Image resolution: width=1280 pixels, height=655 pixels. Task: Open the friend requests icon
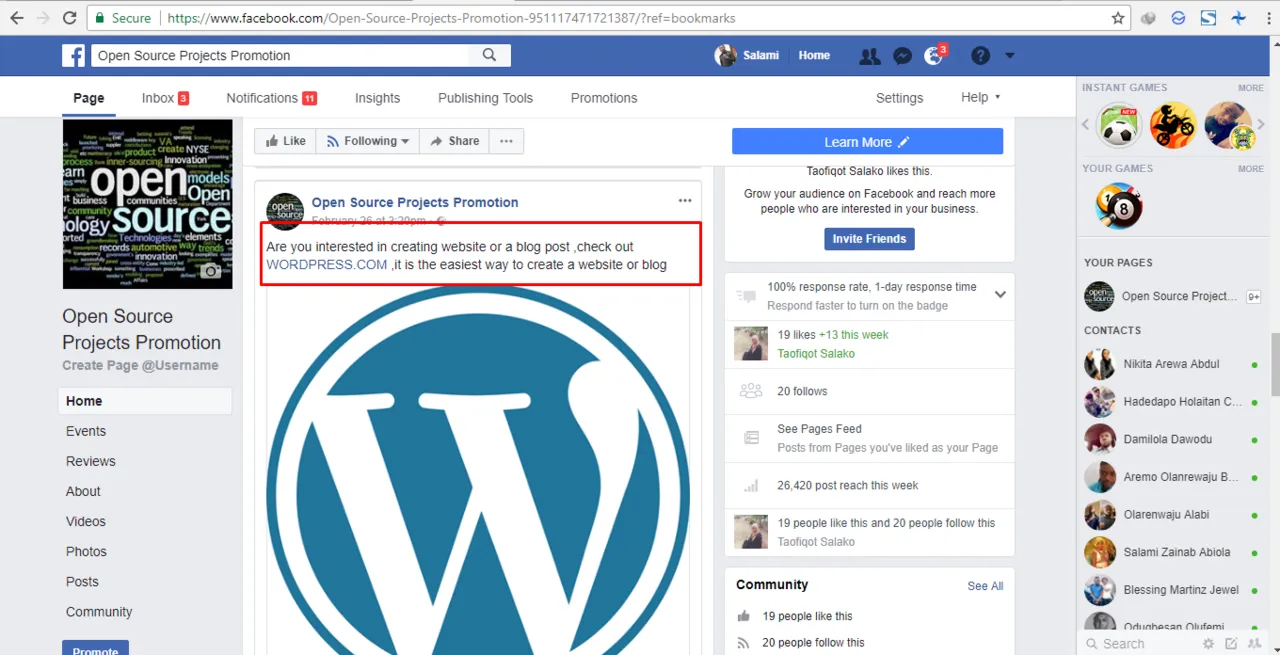(870, 56)
